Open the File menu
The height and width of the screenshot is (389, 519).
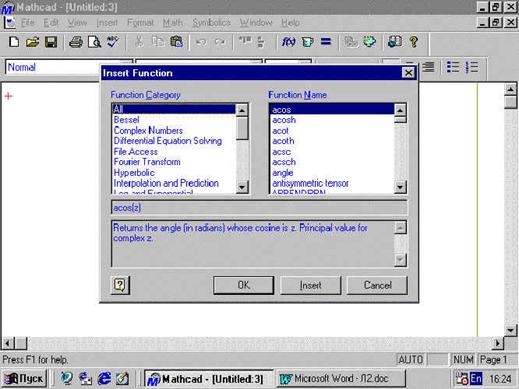27,23
